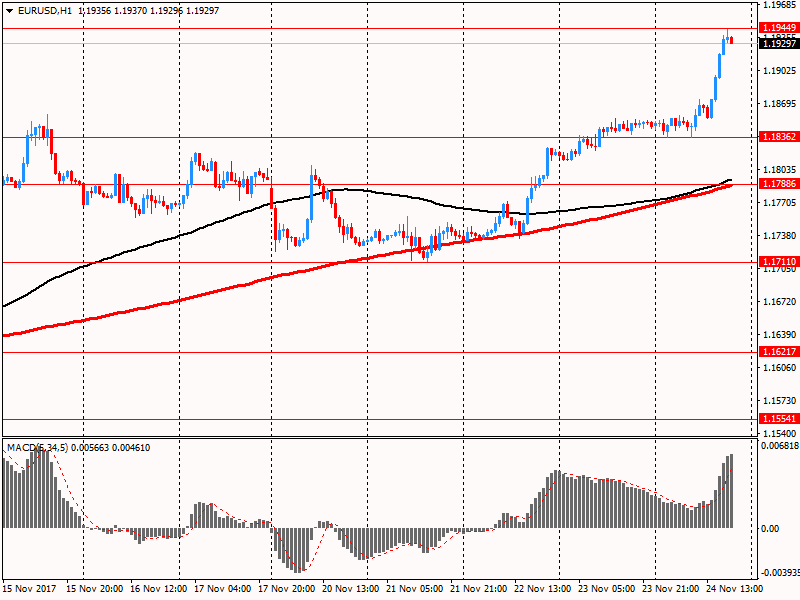Viewport: 800px width, 600px height.
Task: Click the 23 Nov 21:00 time axis label
Action: [671, 589]
